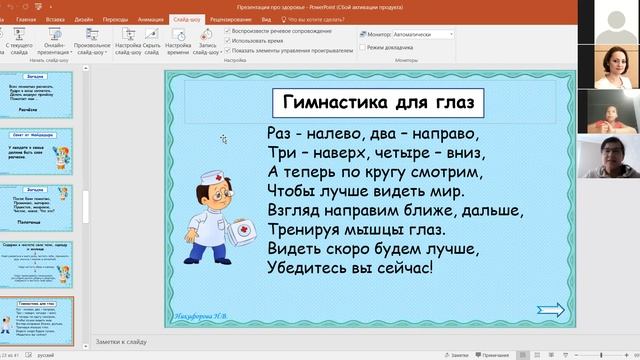Click the zoom in plus button
This screenshot has width=640, height=360.
pos(627,355)
